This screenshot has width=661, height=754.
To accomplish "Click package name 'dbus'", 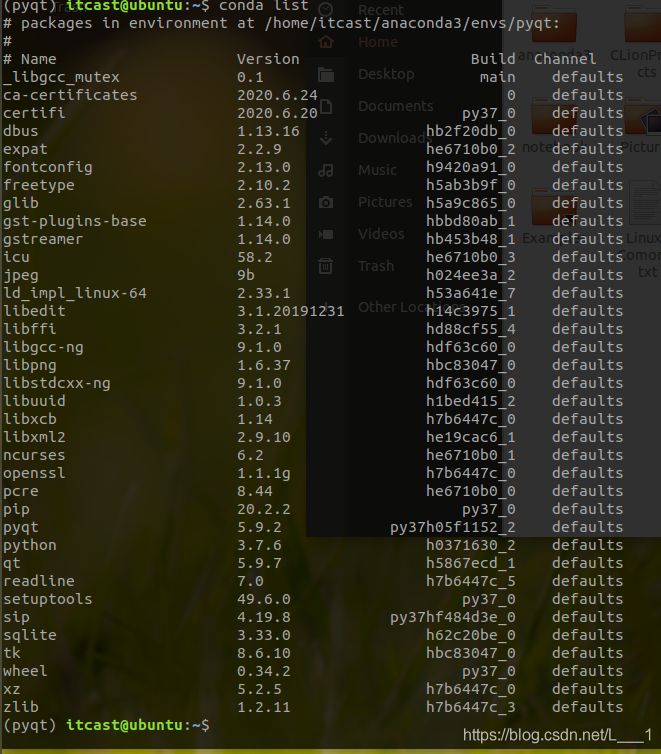I will [x=21, y=131].
